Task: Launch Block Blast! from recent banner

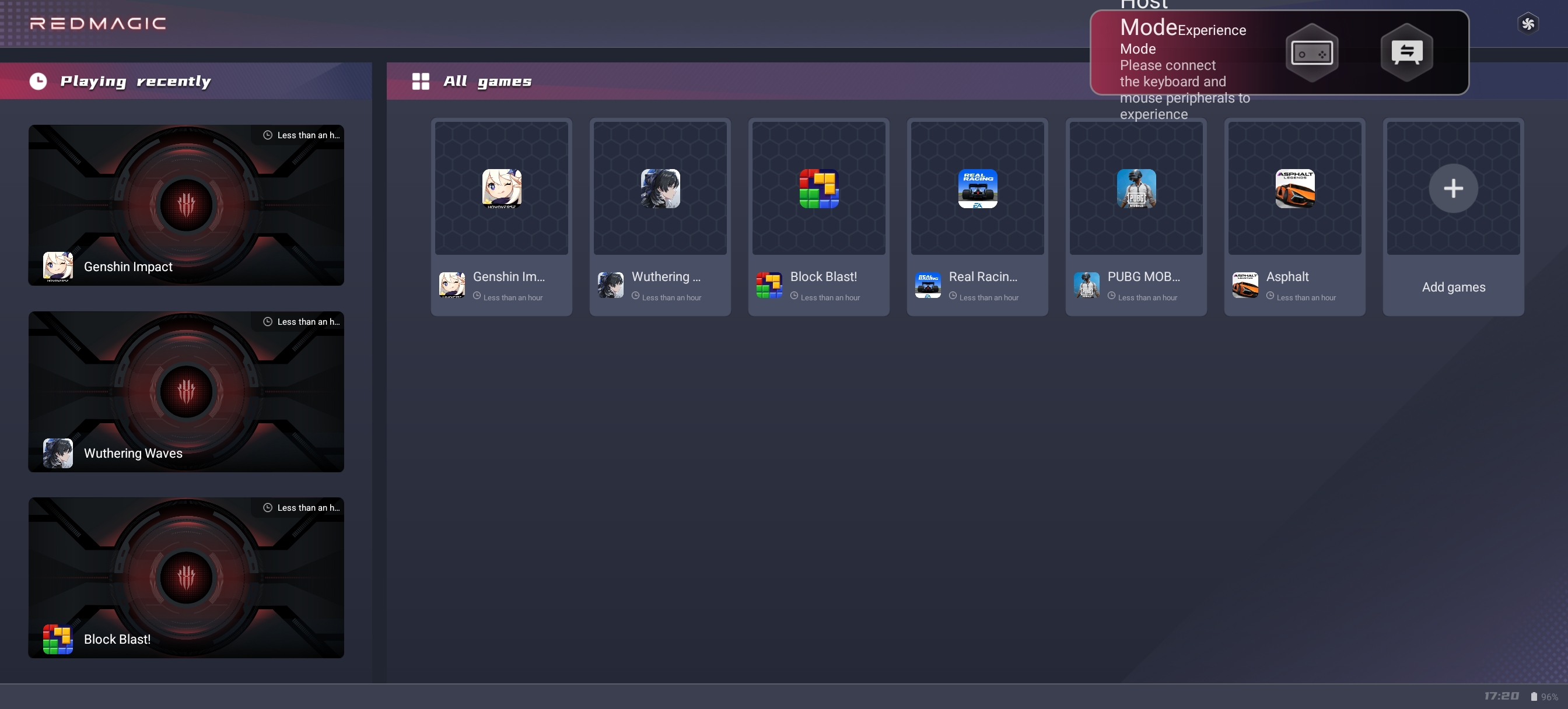Action: 185,578
